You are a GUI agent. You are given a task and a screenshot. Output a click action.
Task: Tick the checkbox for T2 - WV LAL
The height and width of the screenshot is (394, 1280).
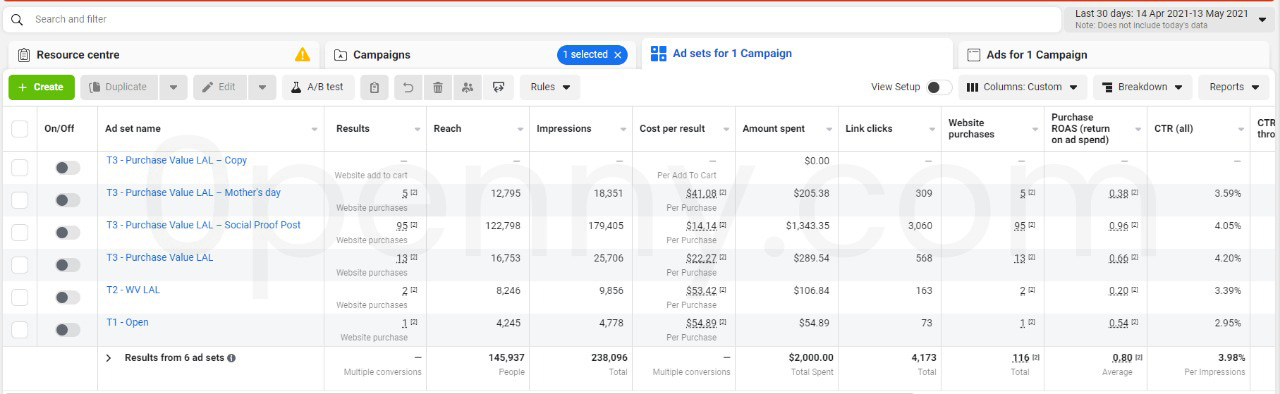coord(20,297)
